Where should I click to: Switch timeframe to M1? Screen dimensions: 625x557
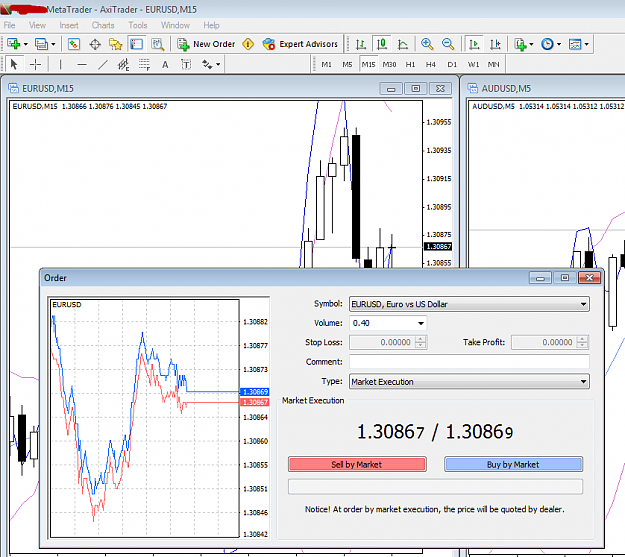[326, 64]
